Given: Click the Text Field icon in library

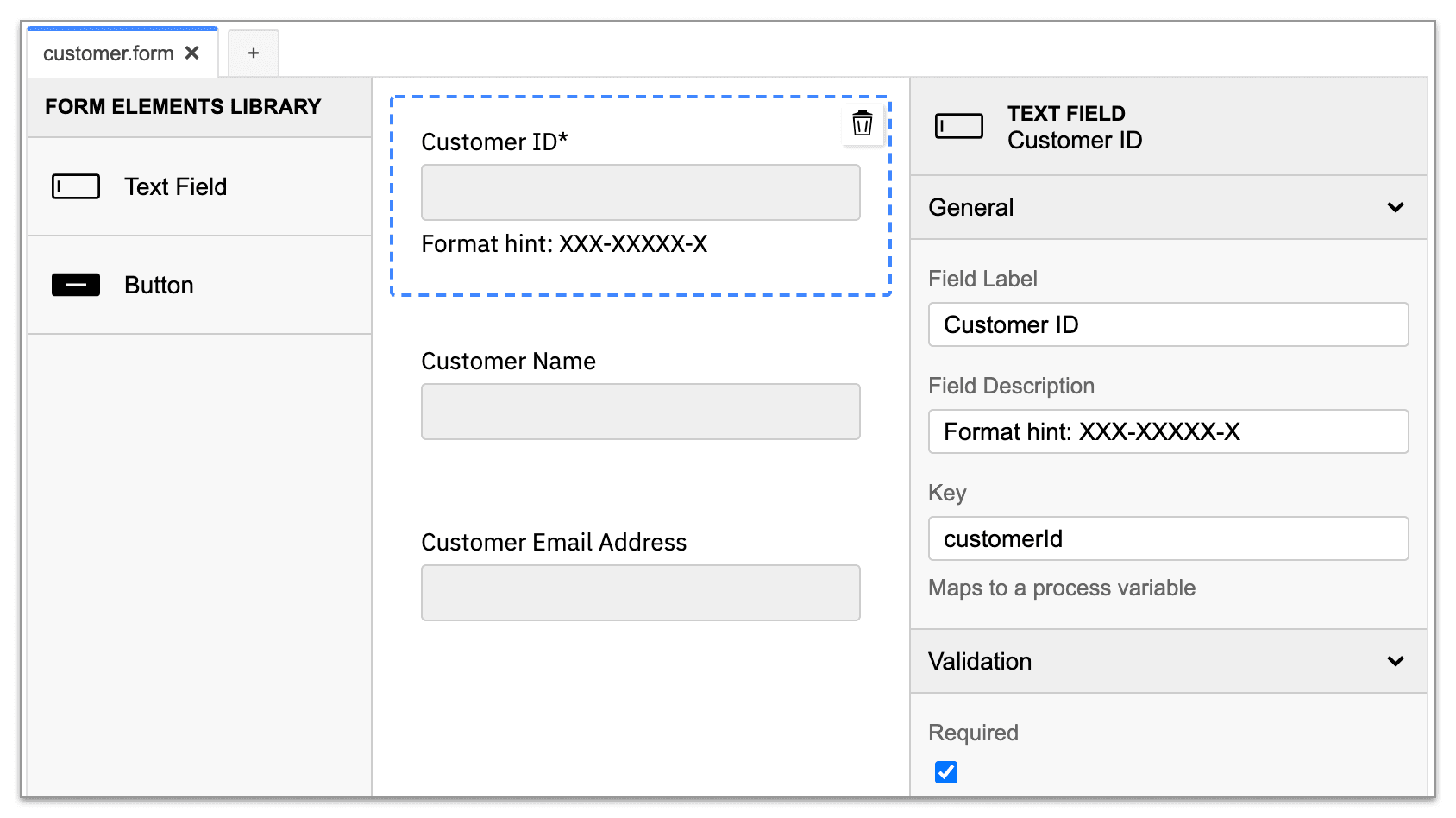Looking at the screenshot, I should coord(76,186).
